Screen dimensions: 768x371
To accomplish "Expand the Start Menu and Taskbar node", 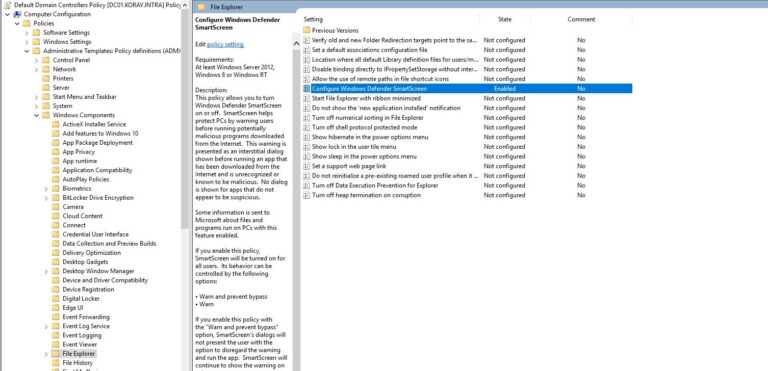I will coord(37,97).
